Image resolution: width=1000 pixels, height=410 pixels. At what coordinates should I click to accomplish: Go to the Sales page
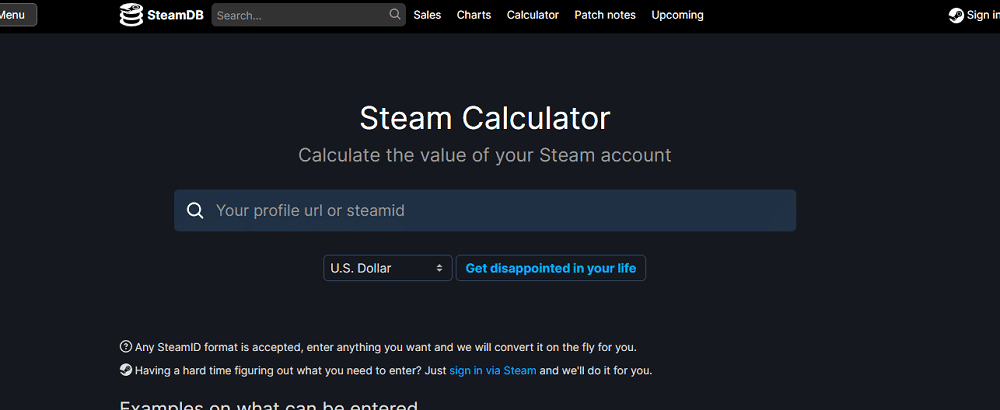click(x=427, y=15)
